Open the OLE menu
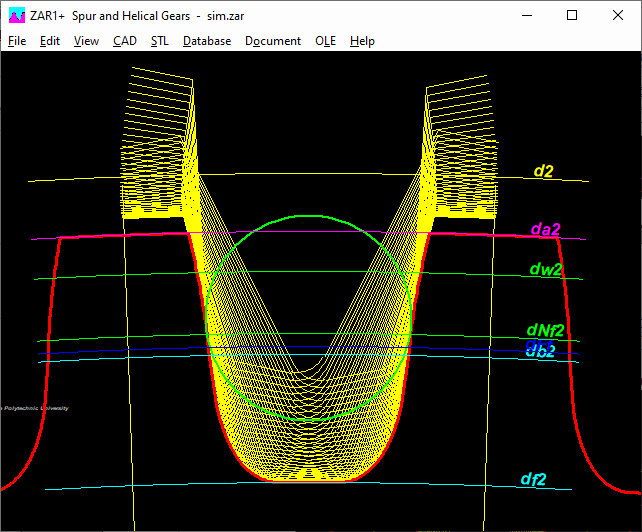Screen dimensions: 642x532 pyautogui.click(x=326, y=41)
